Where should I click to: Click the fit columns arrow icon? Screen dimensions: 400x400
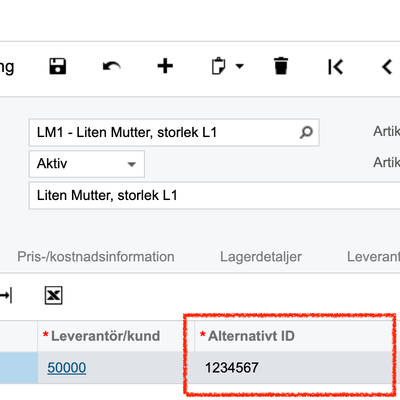[x=6, y=295]
